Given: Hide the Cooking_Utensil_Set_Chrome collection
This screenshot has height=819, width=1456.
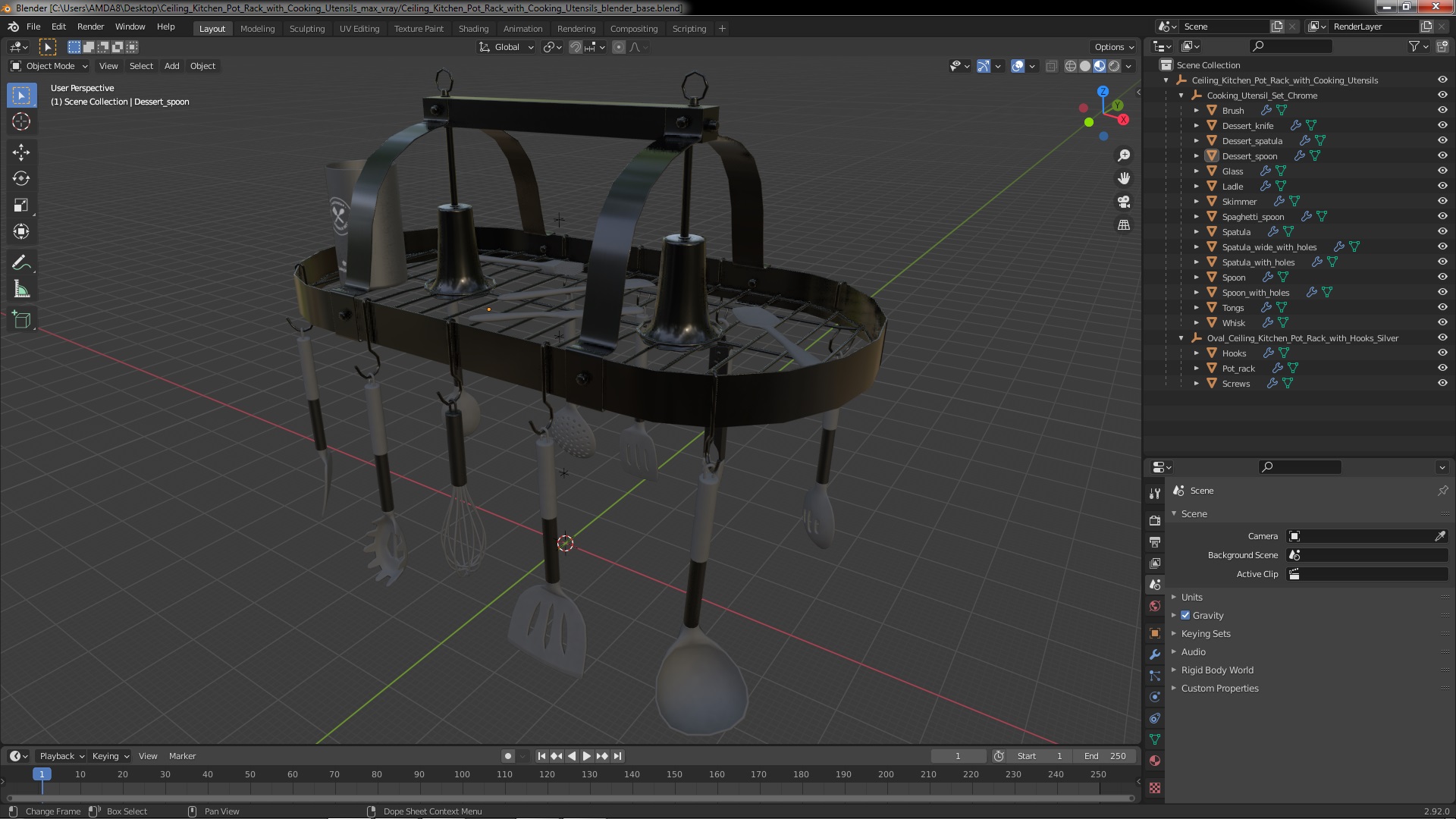Looking at the screenshot, I should tap(1442, 96).
